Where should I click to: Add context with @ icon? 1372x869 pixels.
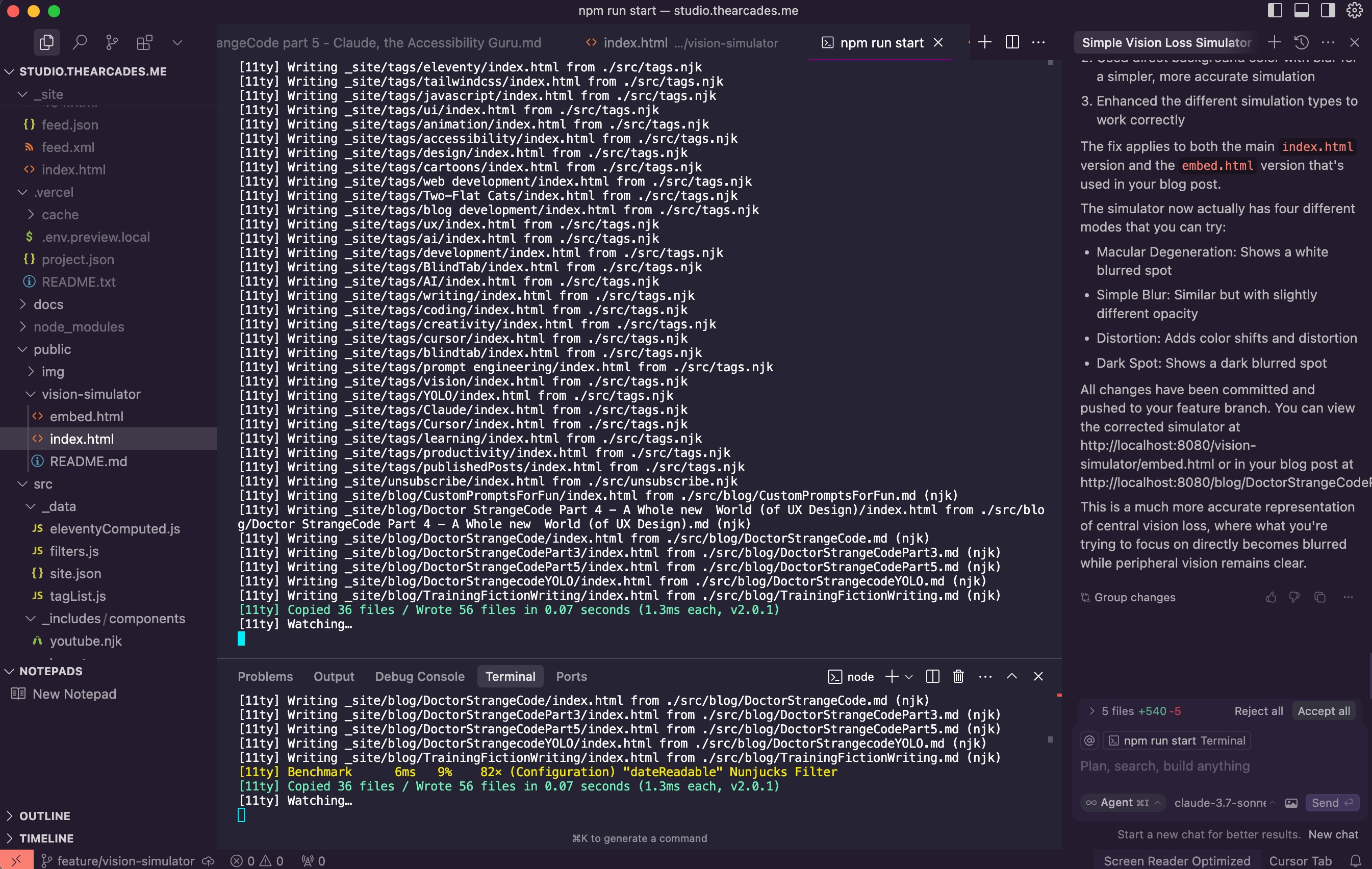click(1089, 740)
